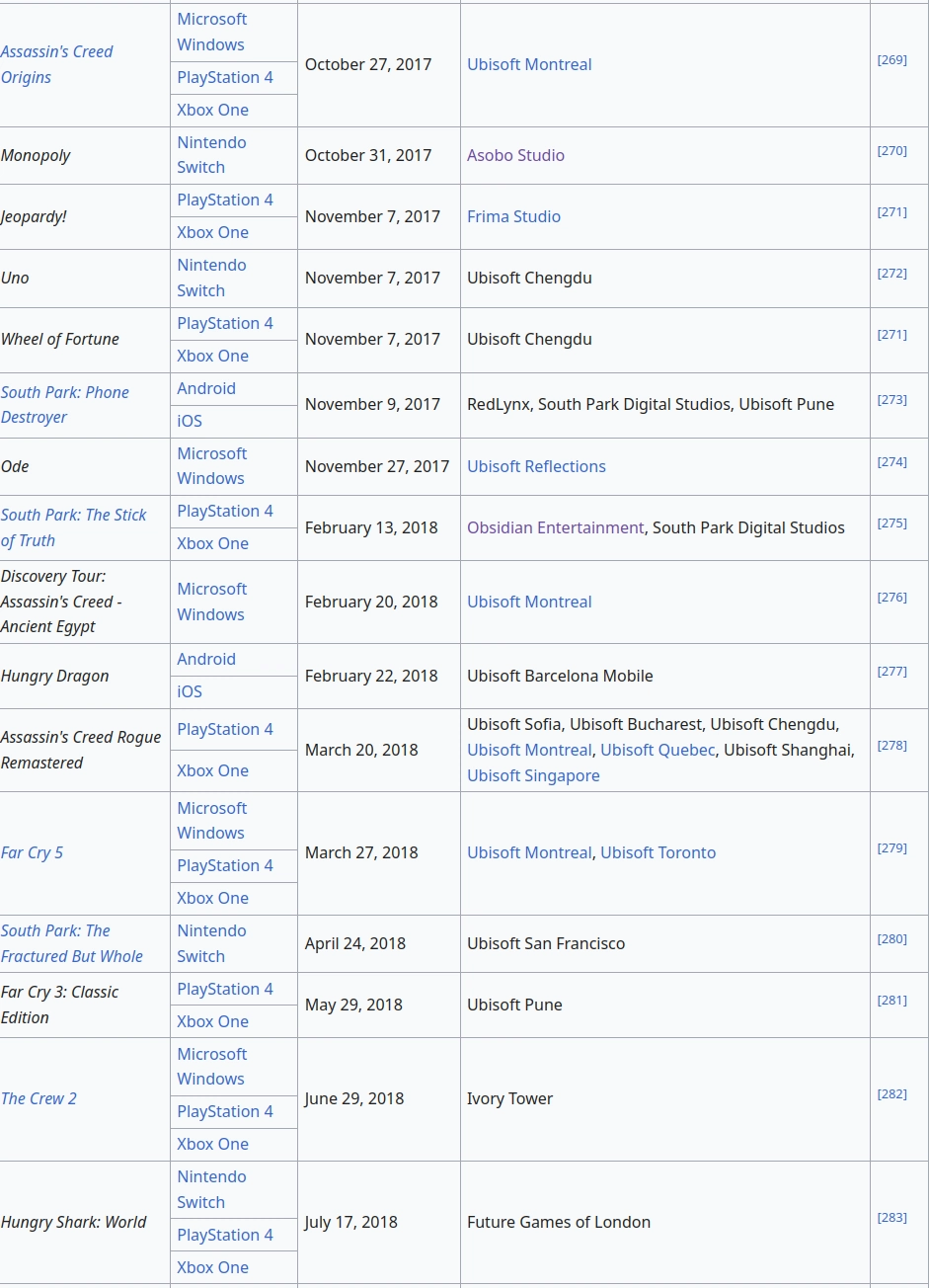Open Asobo Studio developer link
Image resolution: width=929 pixels, height=1288 pixels.
515,155
